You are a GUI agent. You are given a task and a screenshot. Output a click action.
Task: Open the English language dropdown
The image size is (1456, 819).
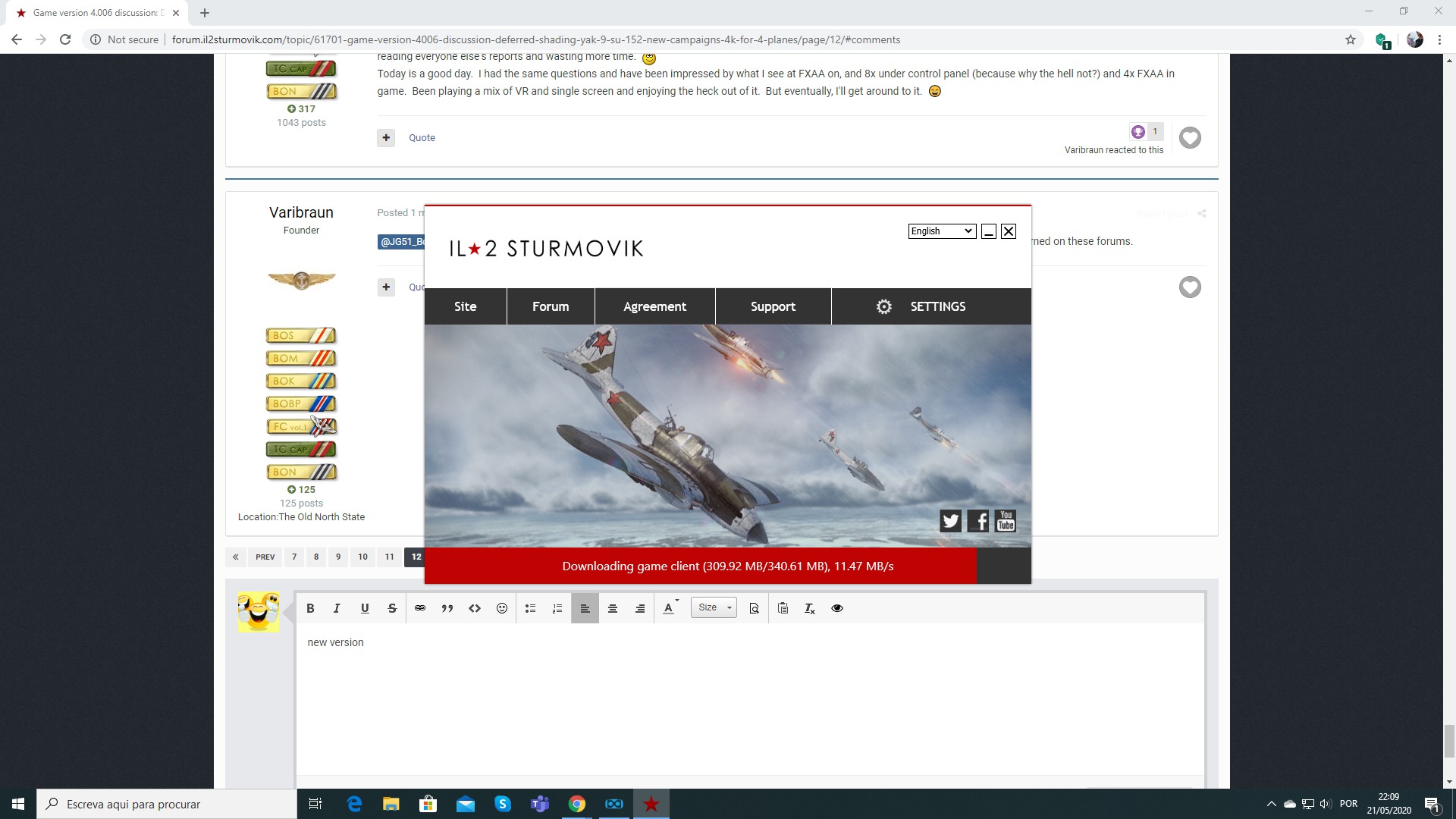point(942,231)
